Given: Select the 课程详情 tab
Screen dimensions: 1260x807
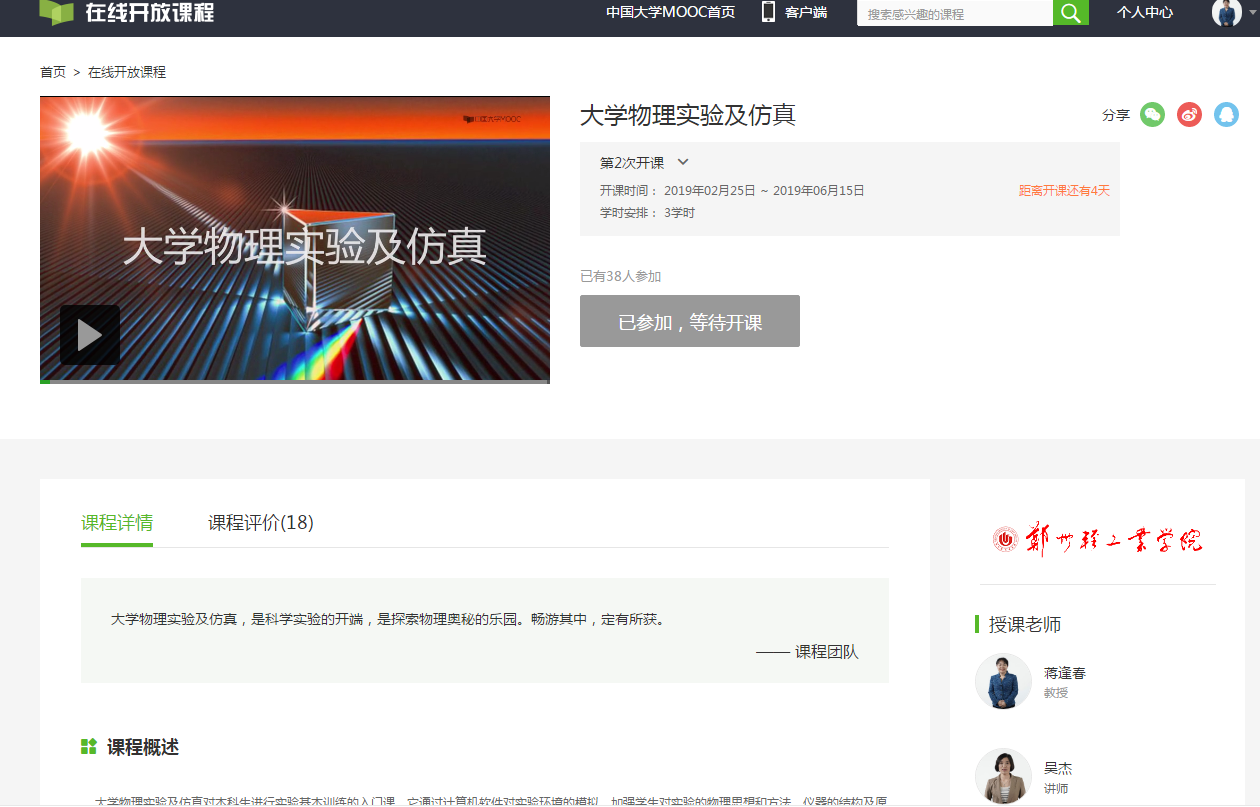Looking at the screenshot, I should pyautogui.click(x=117, y=523).
